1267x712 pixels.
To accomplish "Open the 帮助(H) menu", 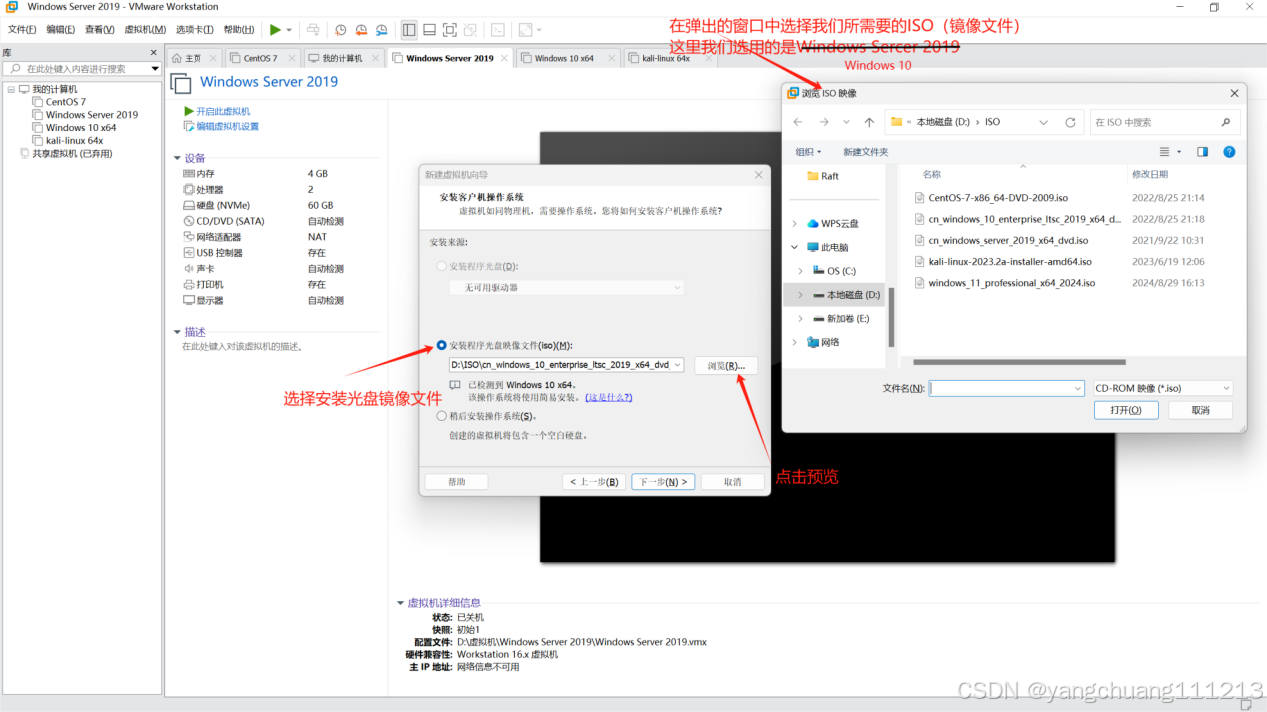I will 238,30.
